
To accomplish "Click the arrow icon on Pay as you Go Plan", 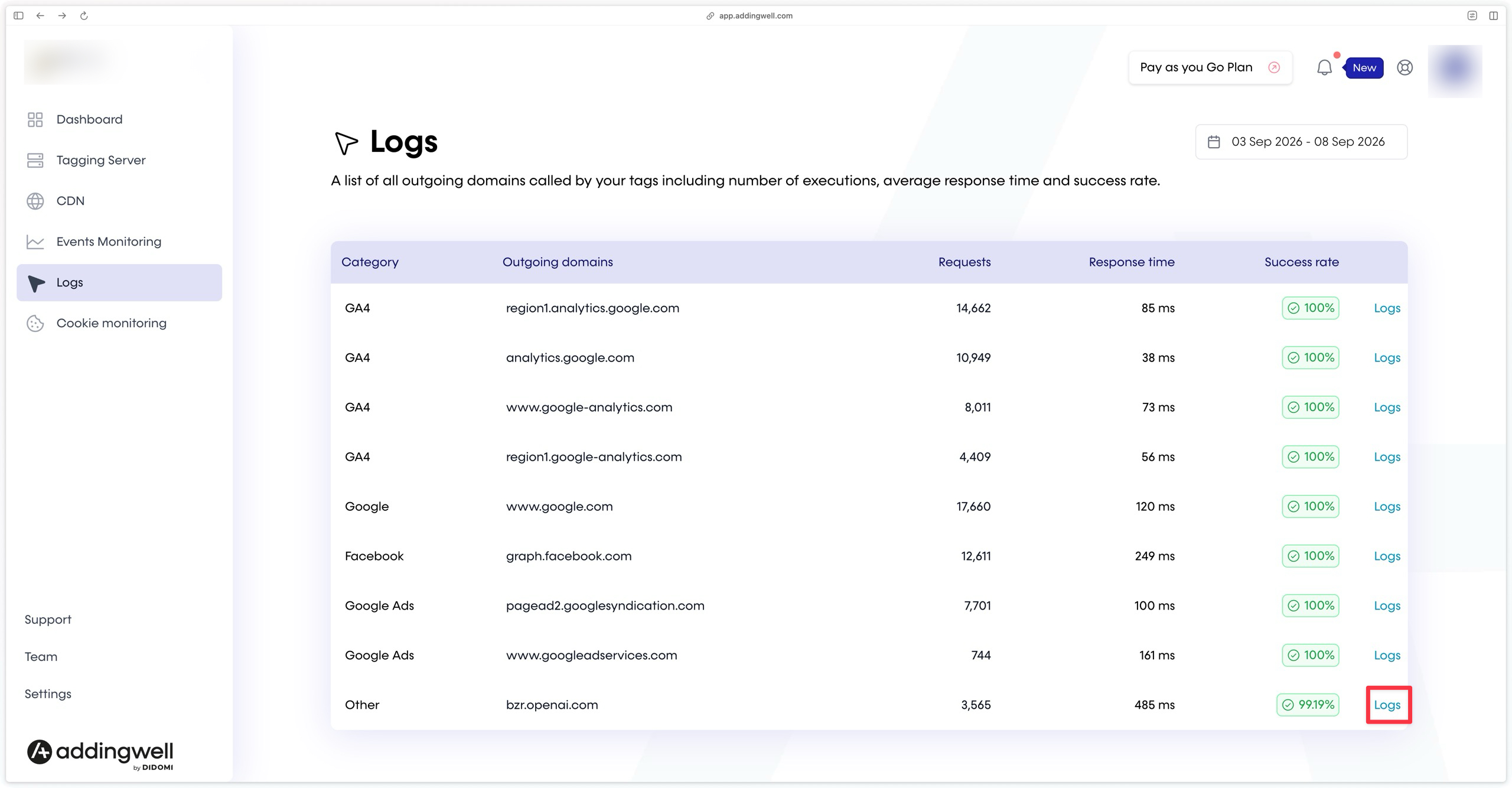I will (1274, 67).
